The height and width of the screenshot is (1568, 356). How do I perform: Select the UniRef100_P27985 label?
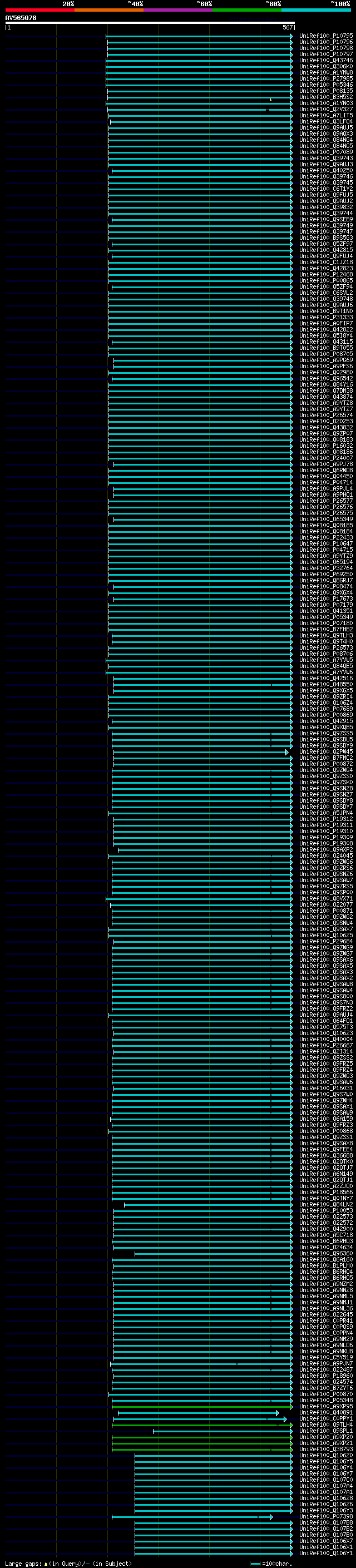[x=325, y=78]
